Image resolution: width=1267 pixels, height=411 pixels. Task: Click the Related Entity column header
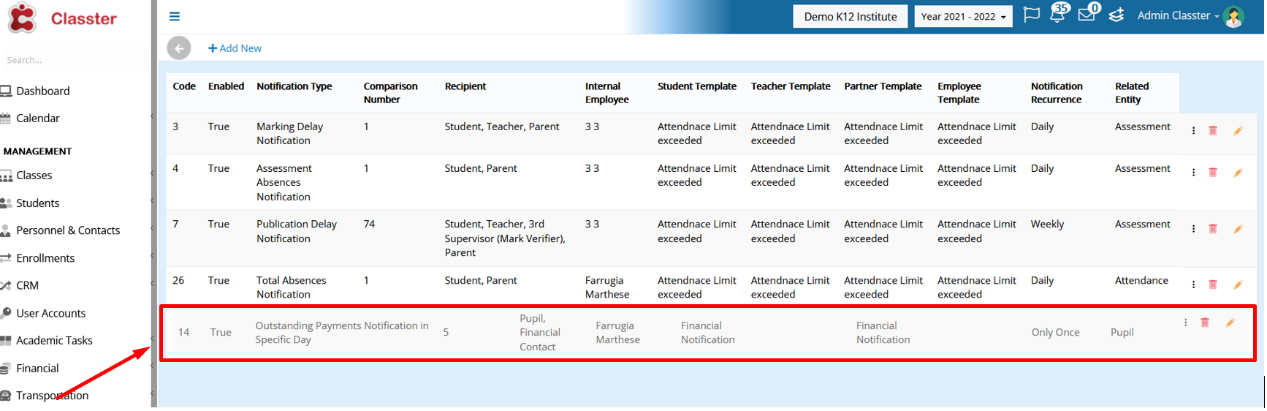(x=1132, y=93)
